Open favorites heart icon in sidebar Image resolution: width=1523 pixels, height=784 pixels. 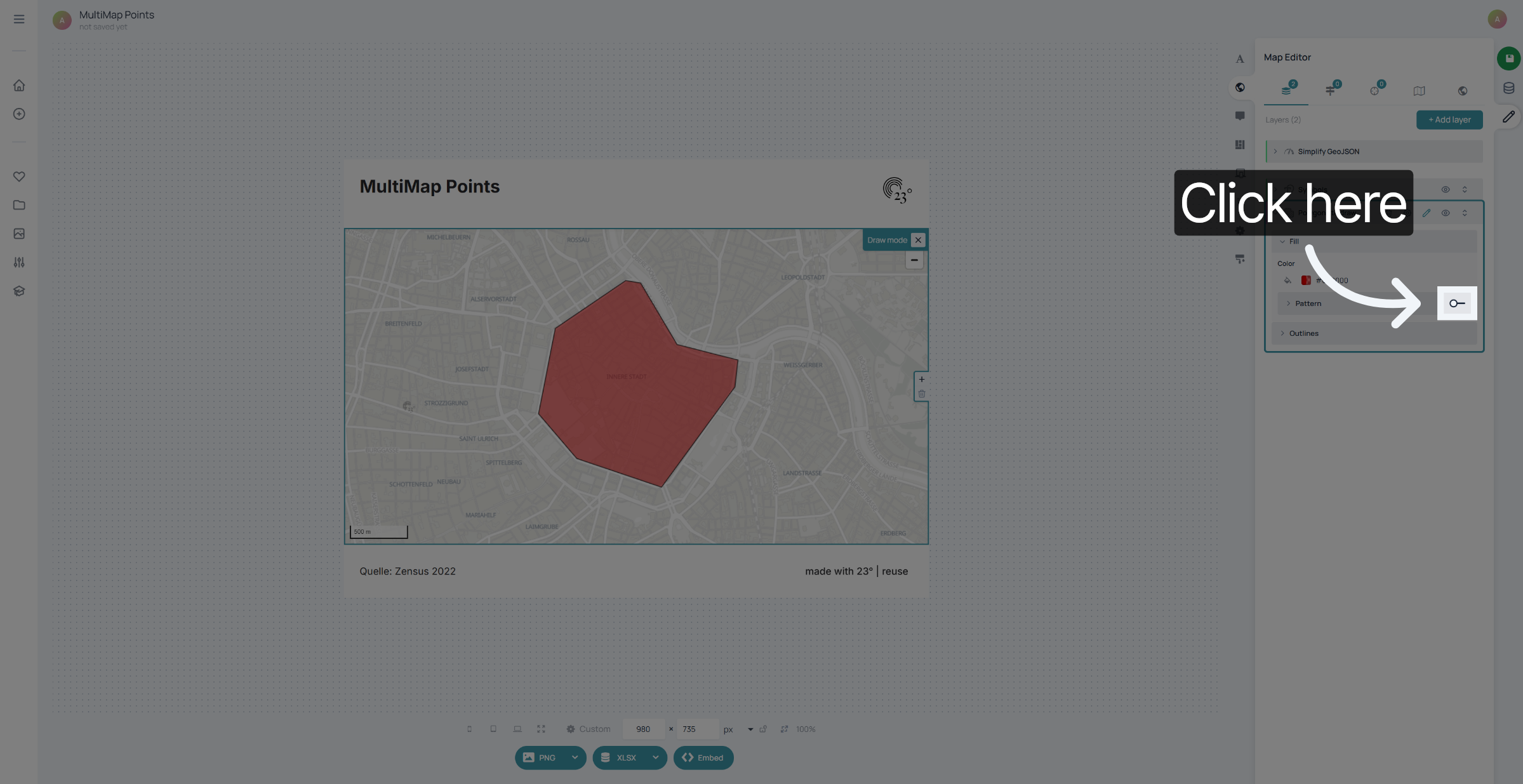[19, 176]
